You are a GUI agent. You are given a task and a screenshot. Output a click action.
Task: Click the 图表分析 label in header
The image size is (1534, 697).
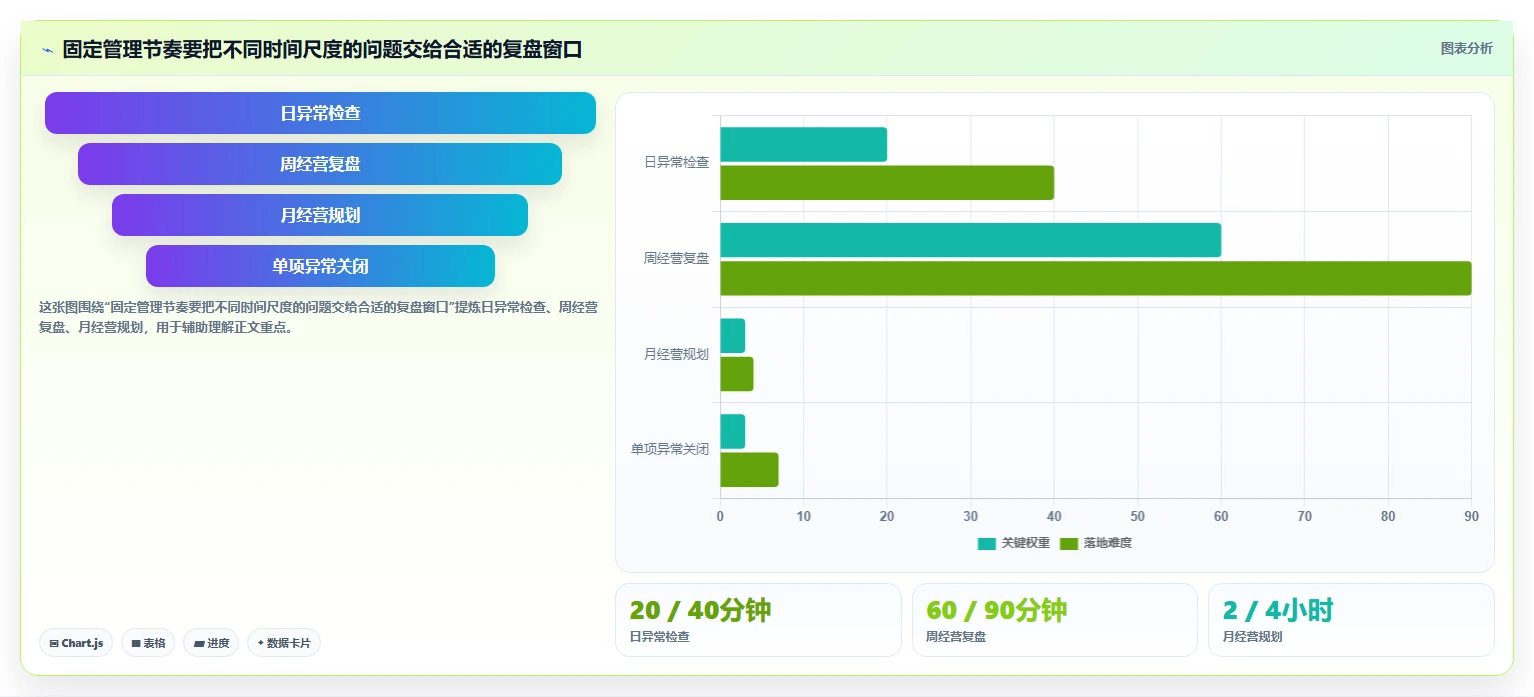pyautogui.click(x=1466, y=49)
